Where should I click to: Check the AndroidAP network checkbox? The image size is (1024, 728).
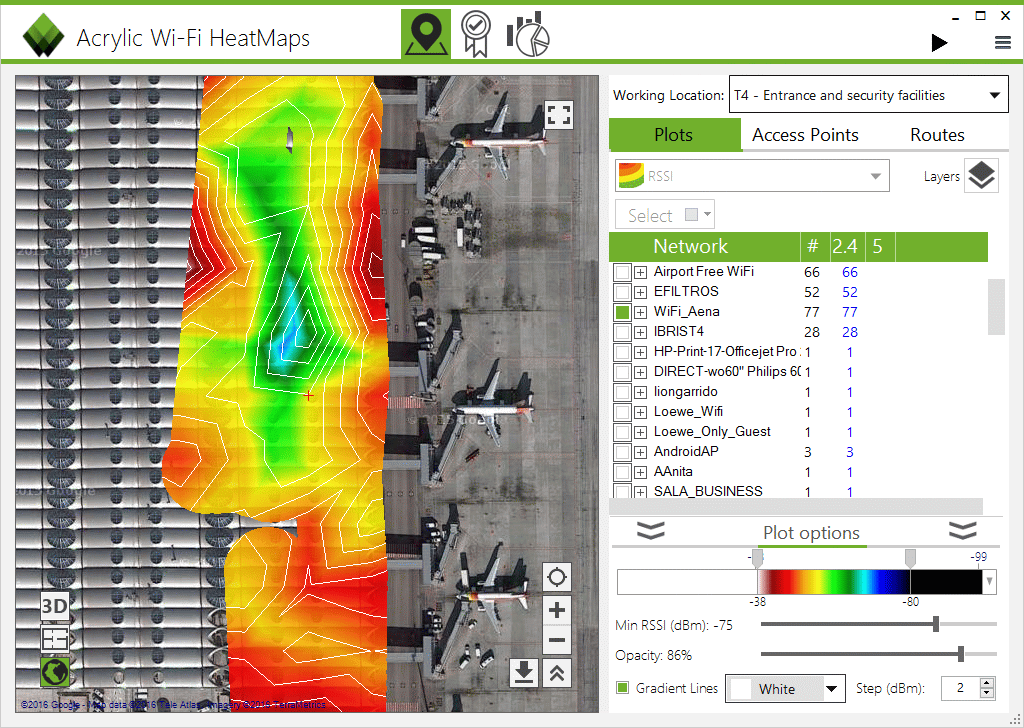[622, 452]
